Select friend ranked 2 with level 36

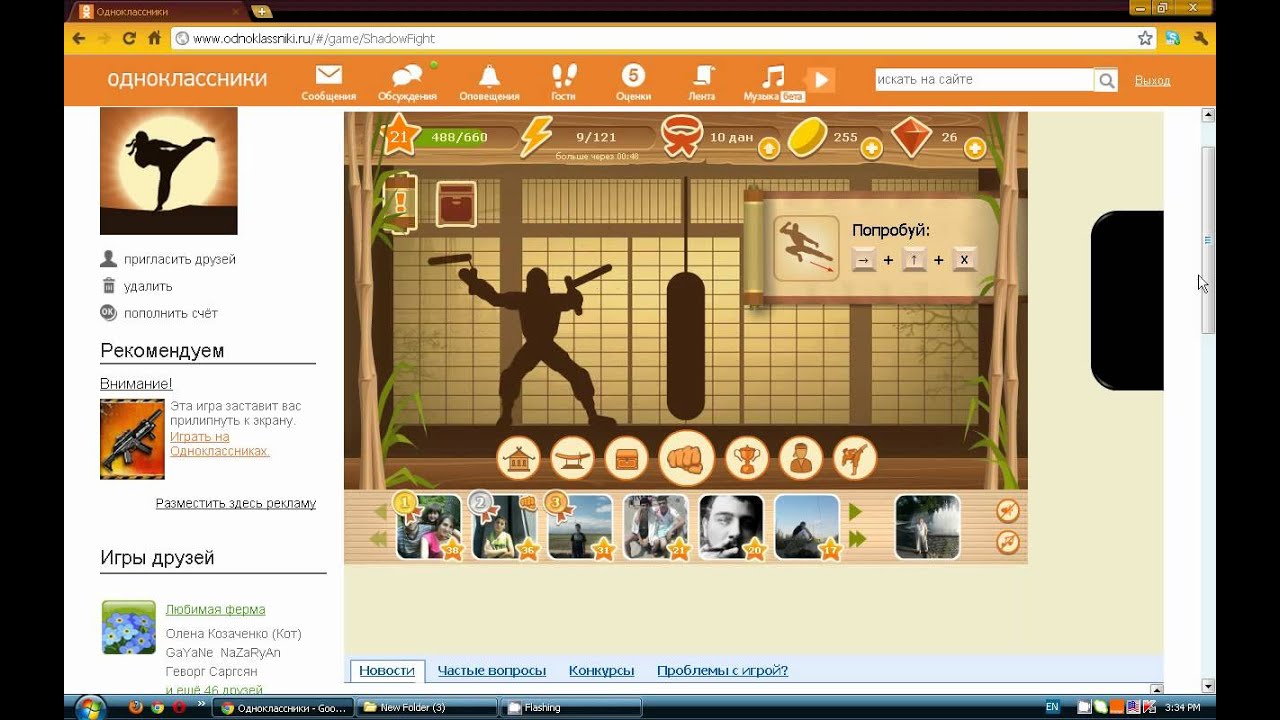505,527
